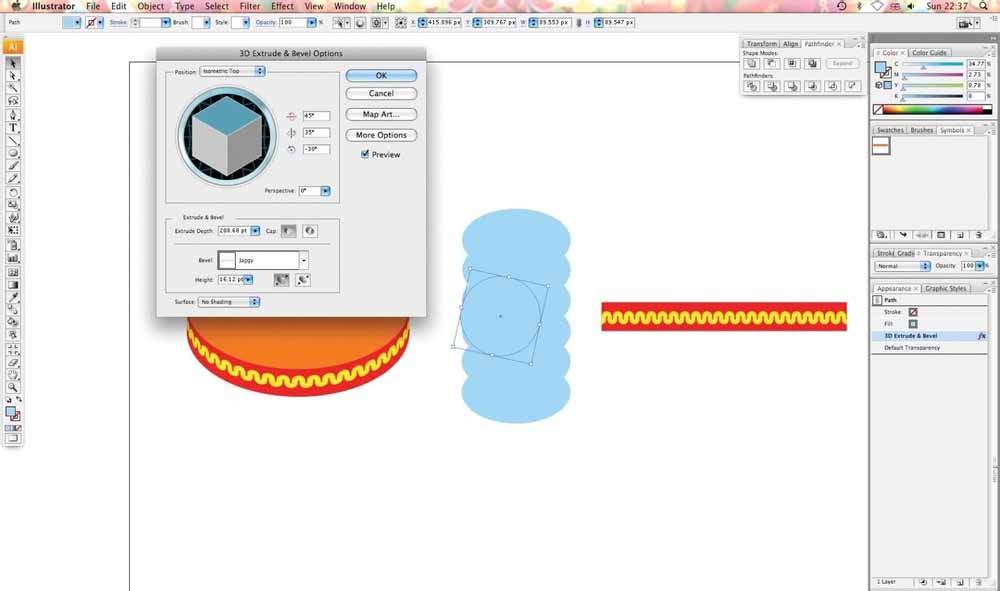Select the Magic Wand tool
Image resolution: width=1000 pixels, height=591 pixels.
(13, 88)
